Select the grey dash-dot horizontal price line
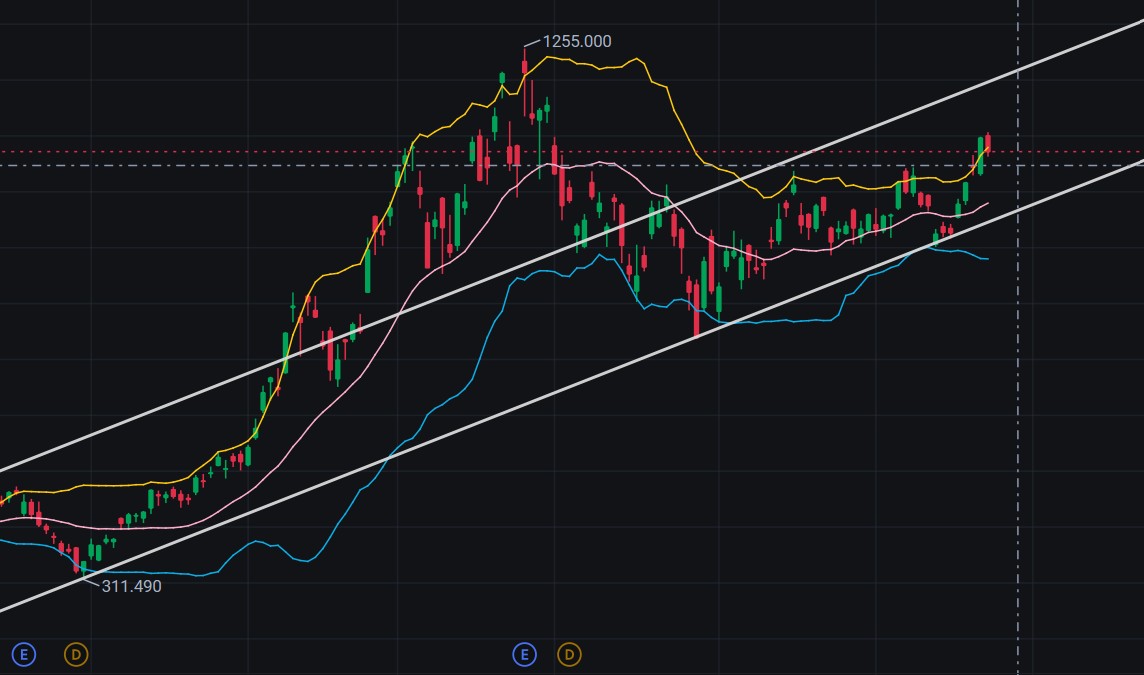Viewport: 1144px width, 675px height. [572, 166]
